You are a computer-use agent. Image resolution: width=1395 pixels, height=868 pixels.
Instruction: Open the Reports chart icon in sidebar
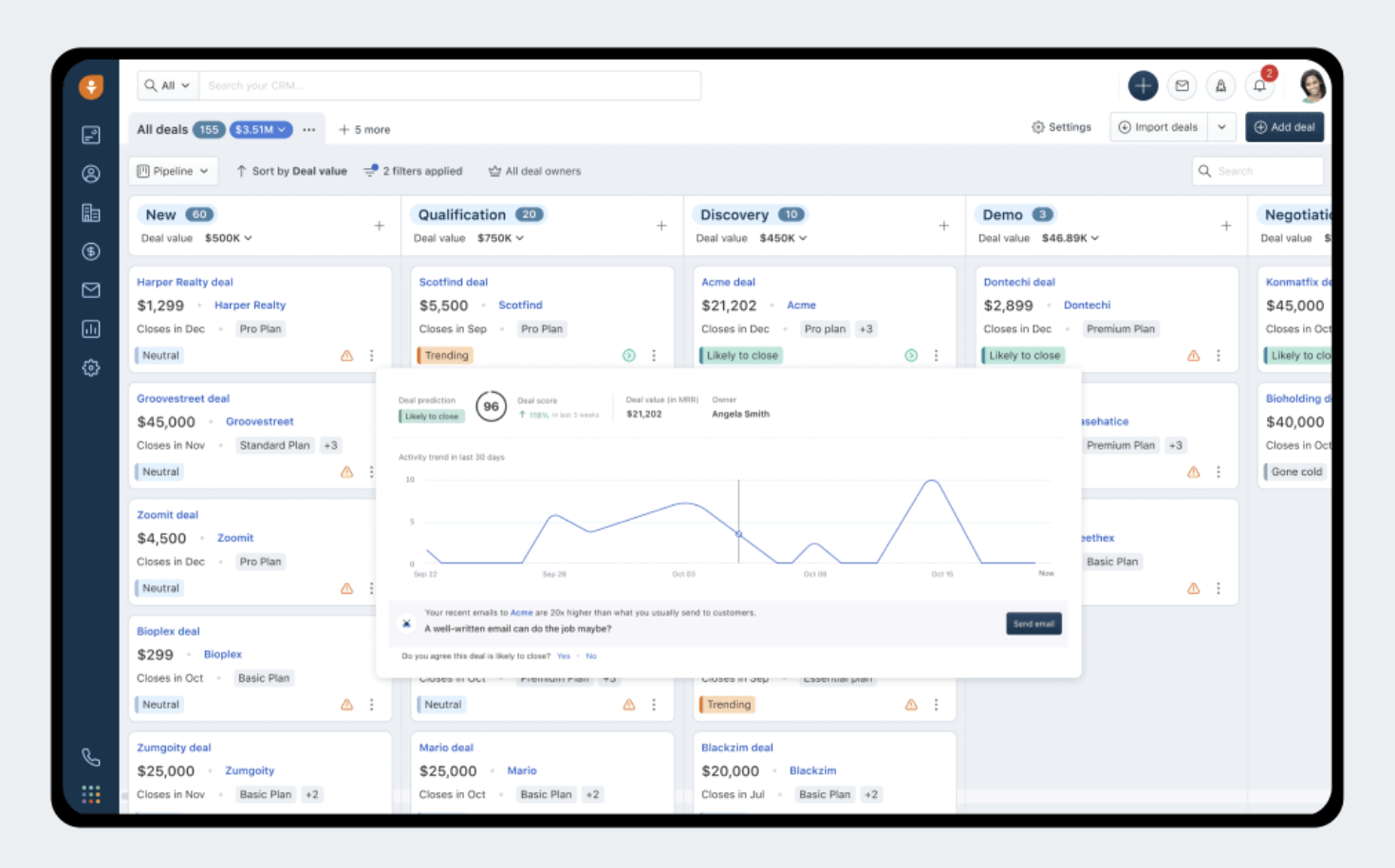click(x=91, y=329)
